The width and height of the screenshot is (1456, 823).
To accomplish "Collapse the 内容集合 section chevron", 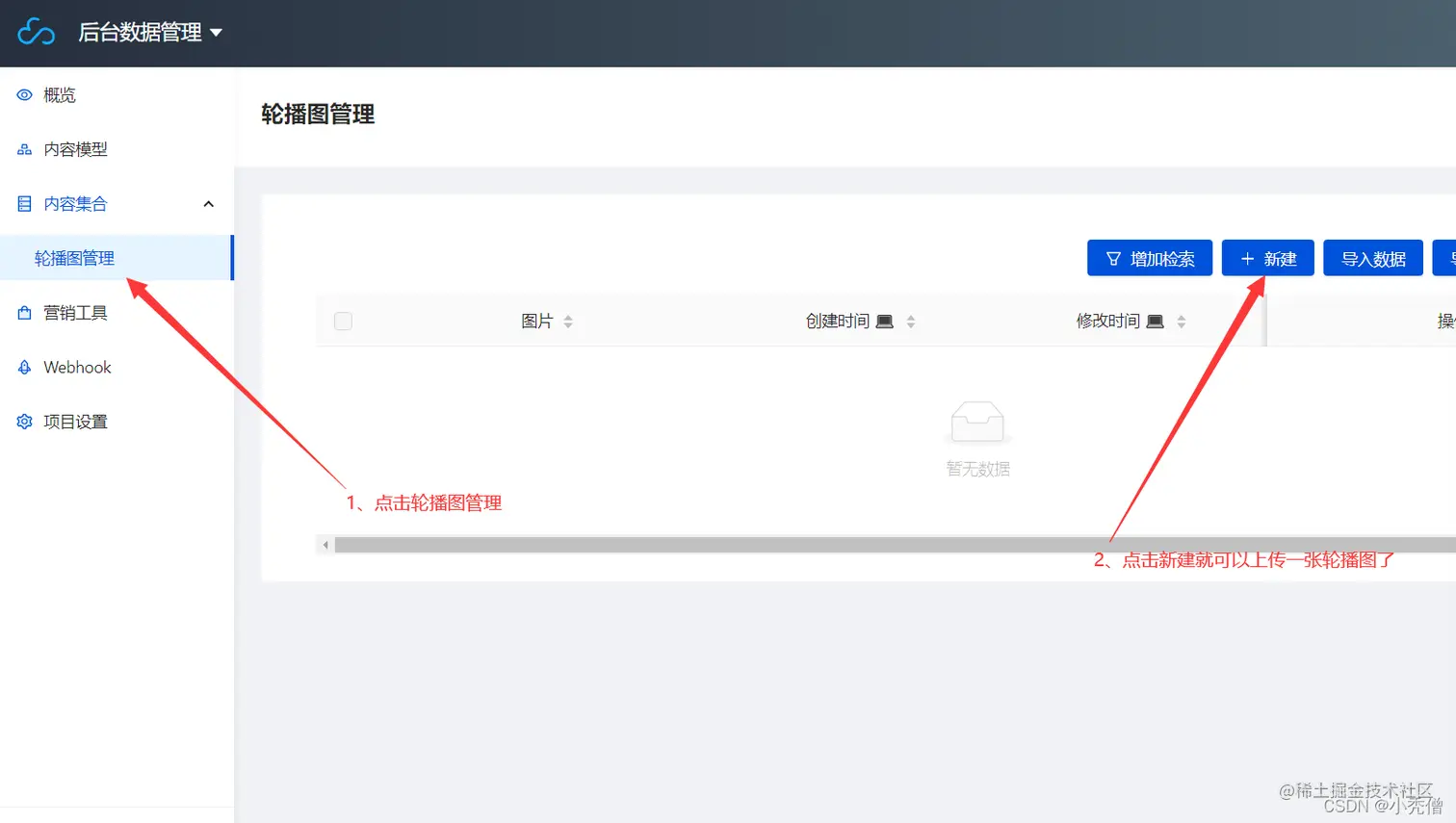I will point(208,203).
